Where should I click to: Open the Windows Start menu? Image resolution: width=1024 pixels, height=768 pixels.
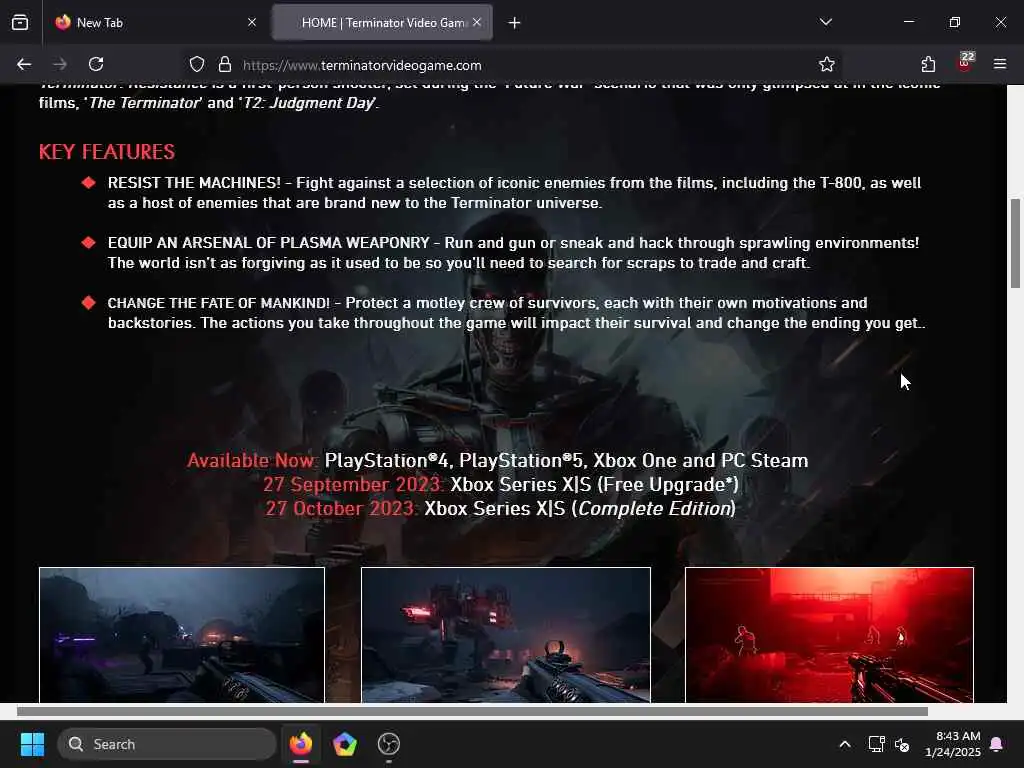point(32,744)
